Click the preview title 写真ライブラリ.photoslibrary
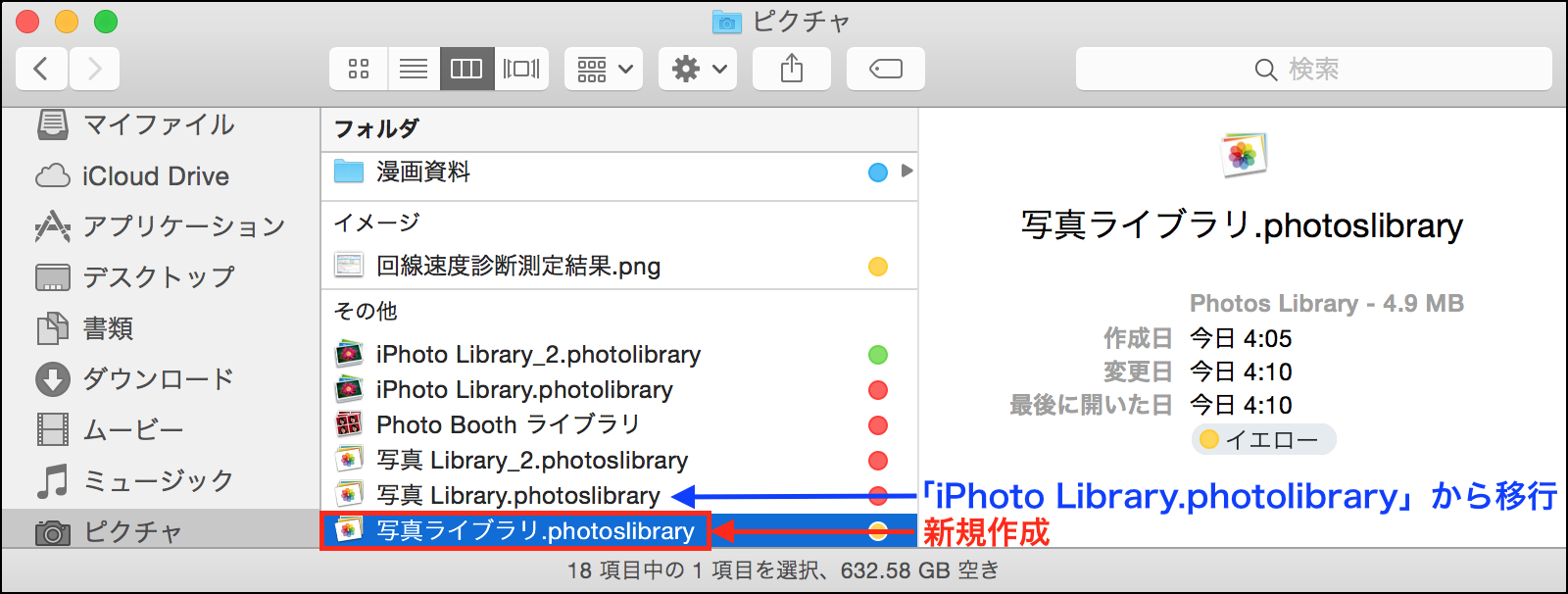Screen dimensions: 1568x594 click(x=1243, y=225)
